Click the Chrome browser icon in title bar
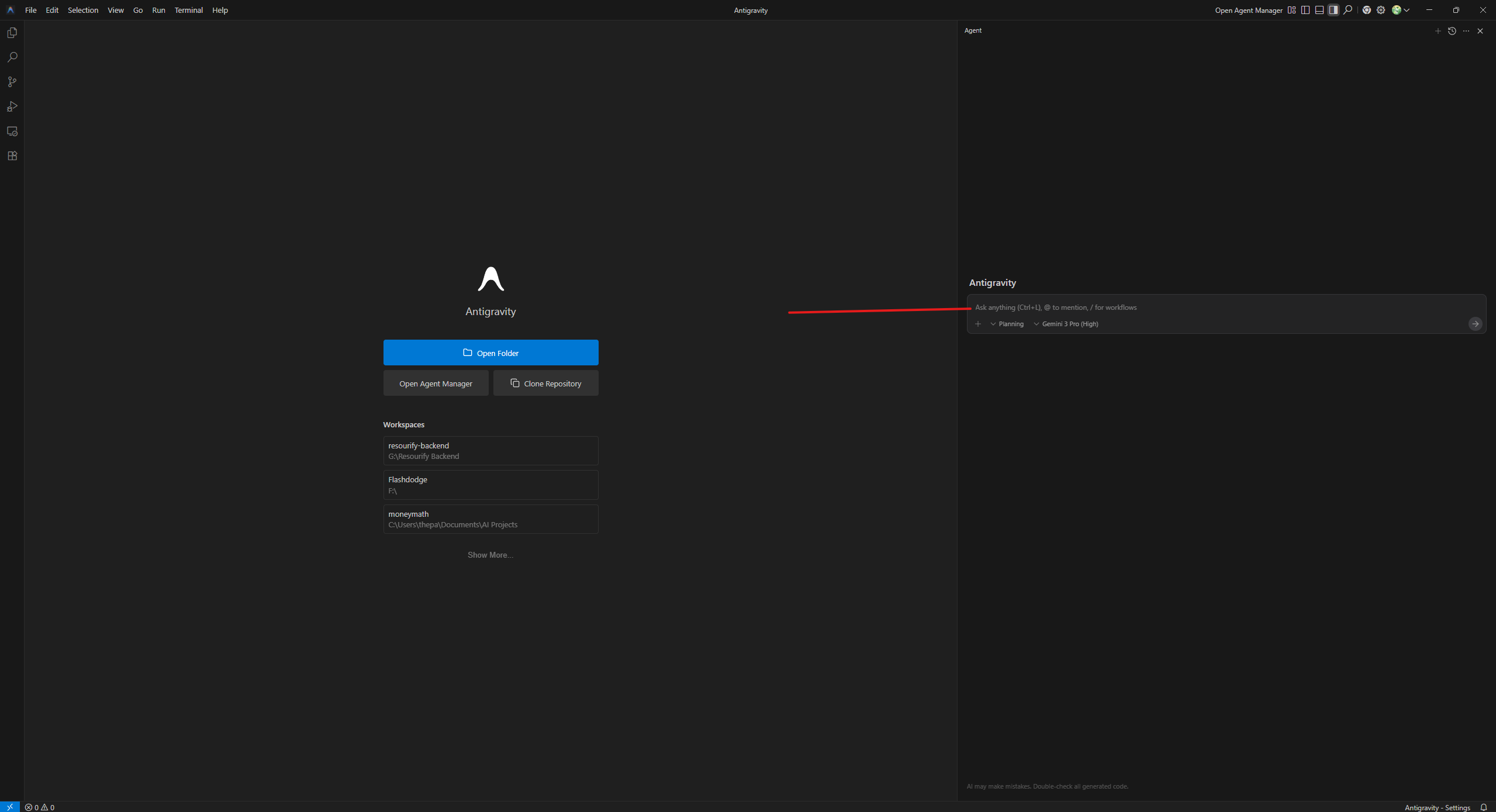 click(x=1366, y=10)
